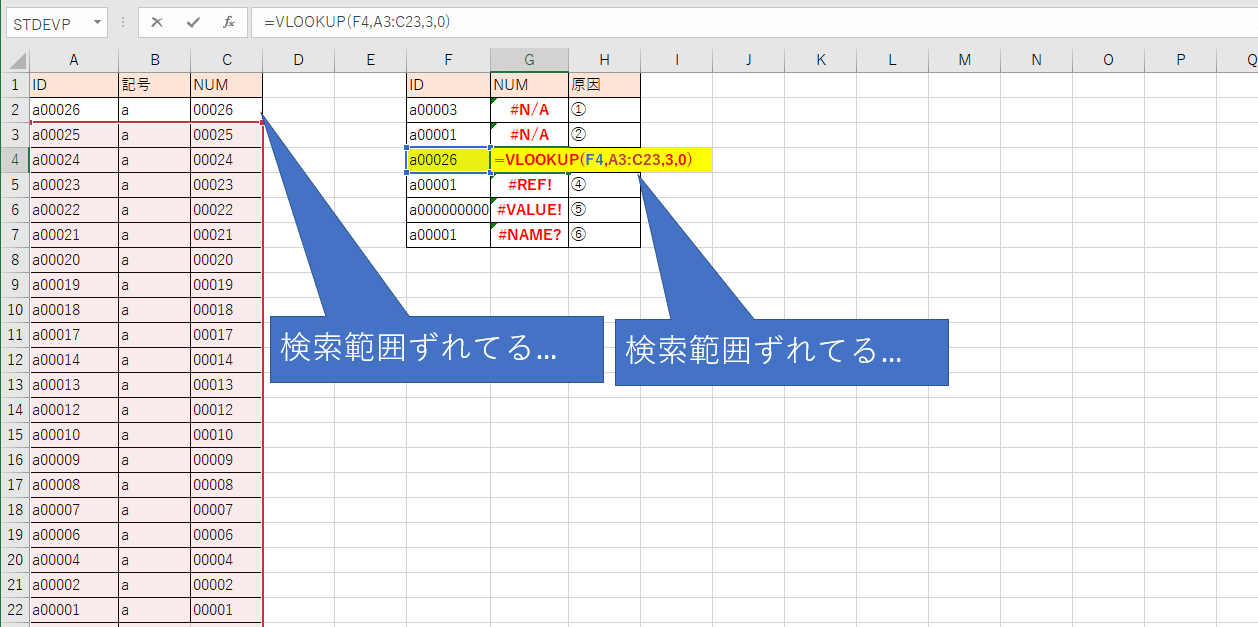The width and height of the screenshot is (1258, 627).
Task: Click the first #N/A cell in column G
Action: pyautogui.click(x=529, y=109)
